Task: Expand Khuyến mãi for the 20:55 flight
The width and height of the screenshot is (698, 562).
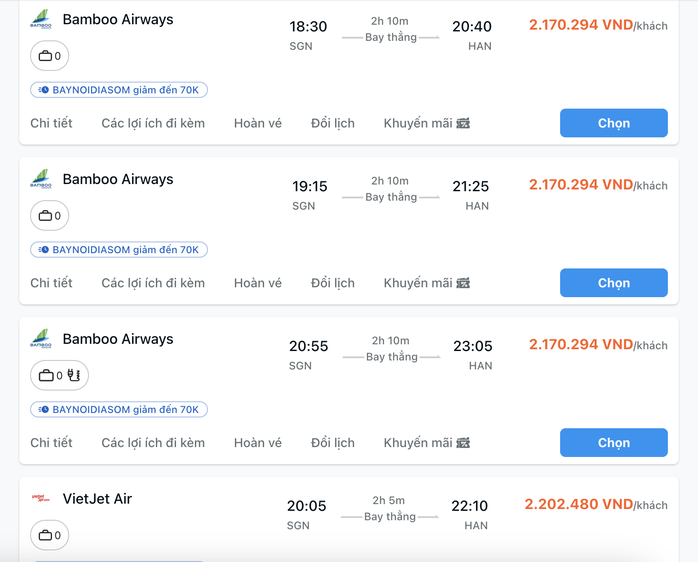Action: (427, 443)
